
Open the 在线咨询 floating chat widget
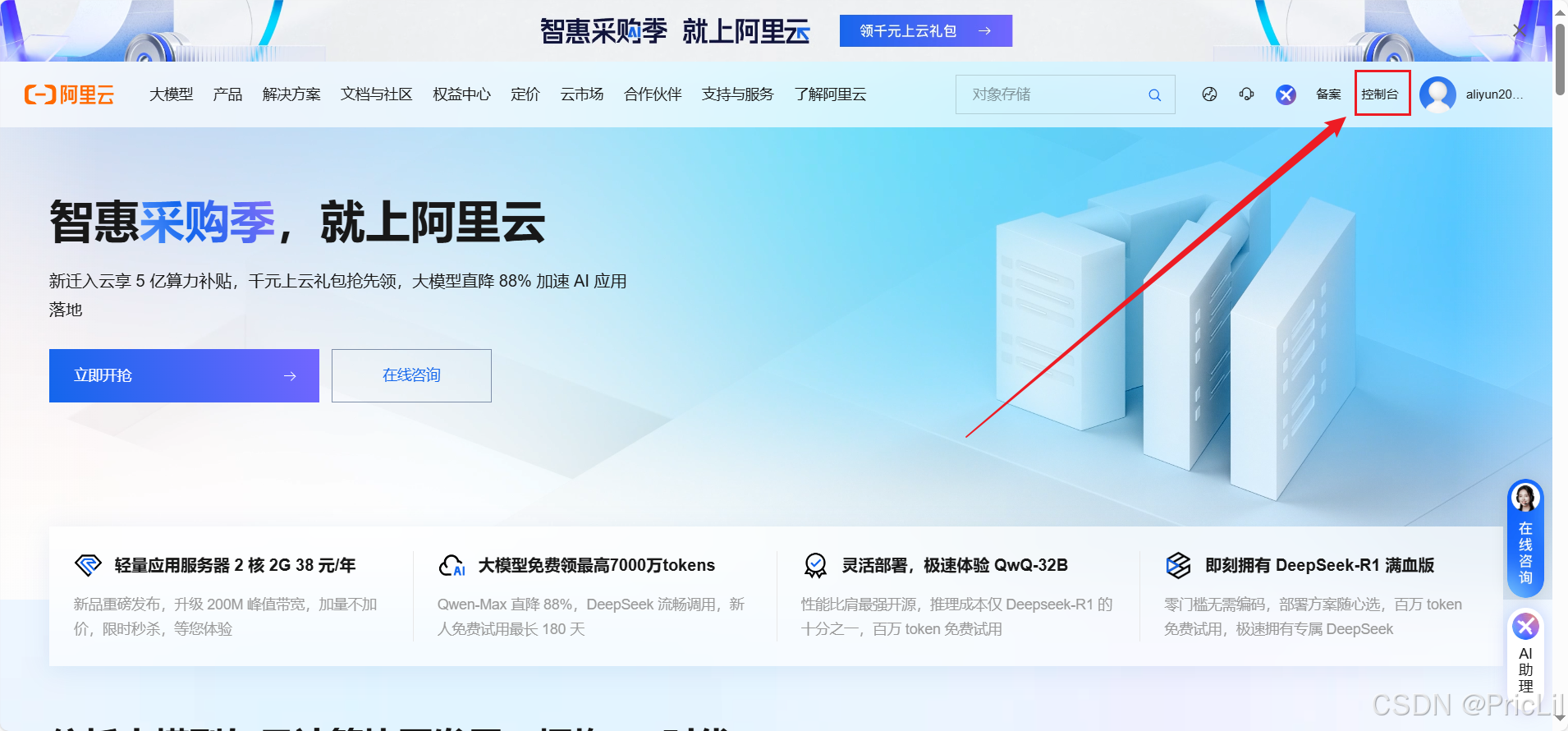[x=1525, y=539]
